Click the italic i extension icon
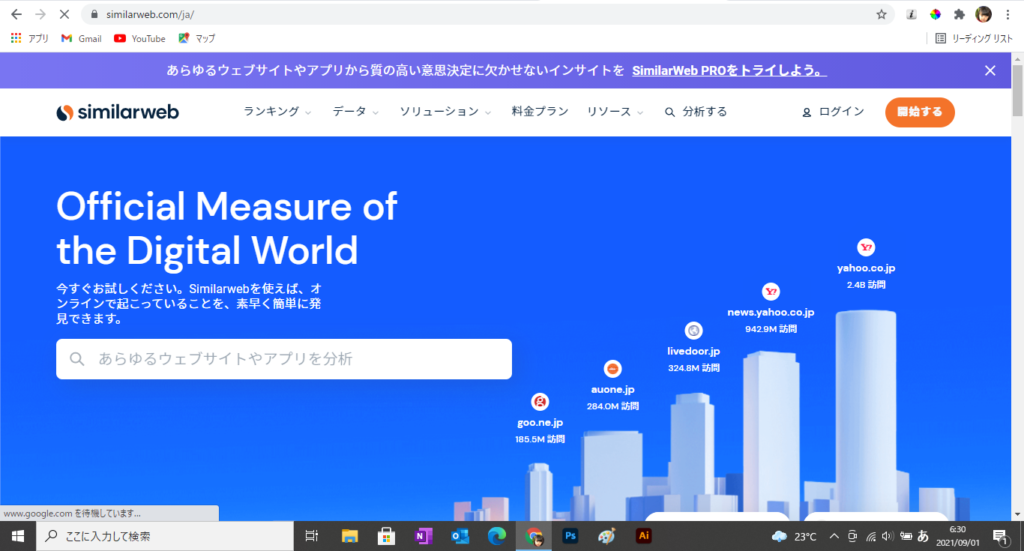Image resolution: width=1024 pixels, height=551 pixels. (x=911, y=14)
